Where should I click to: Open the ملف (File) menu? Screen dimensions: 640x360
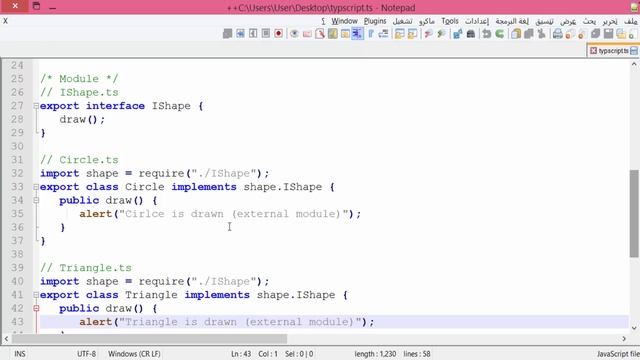(631, 21)
